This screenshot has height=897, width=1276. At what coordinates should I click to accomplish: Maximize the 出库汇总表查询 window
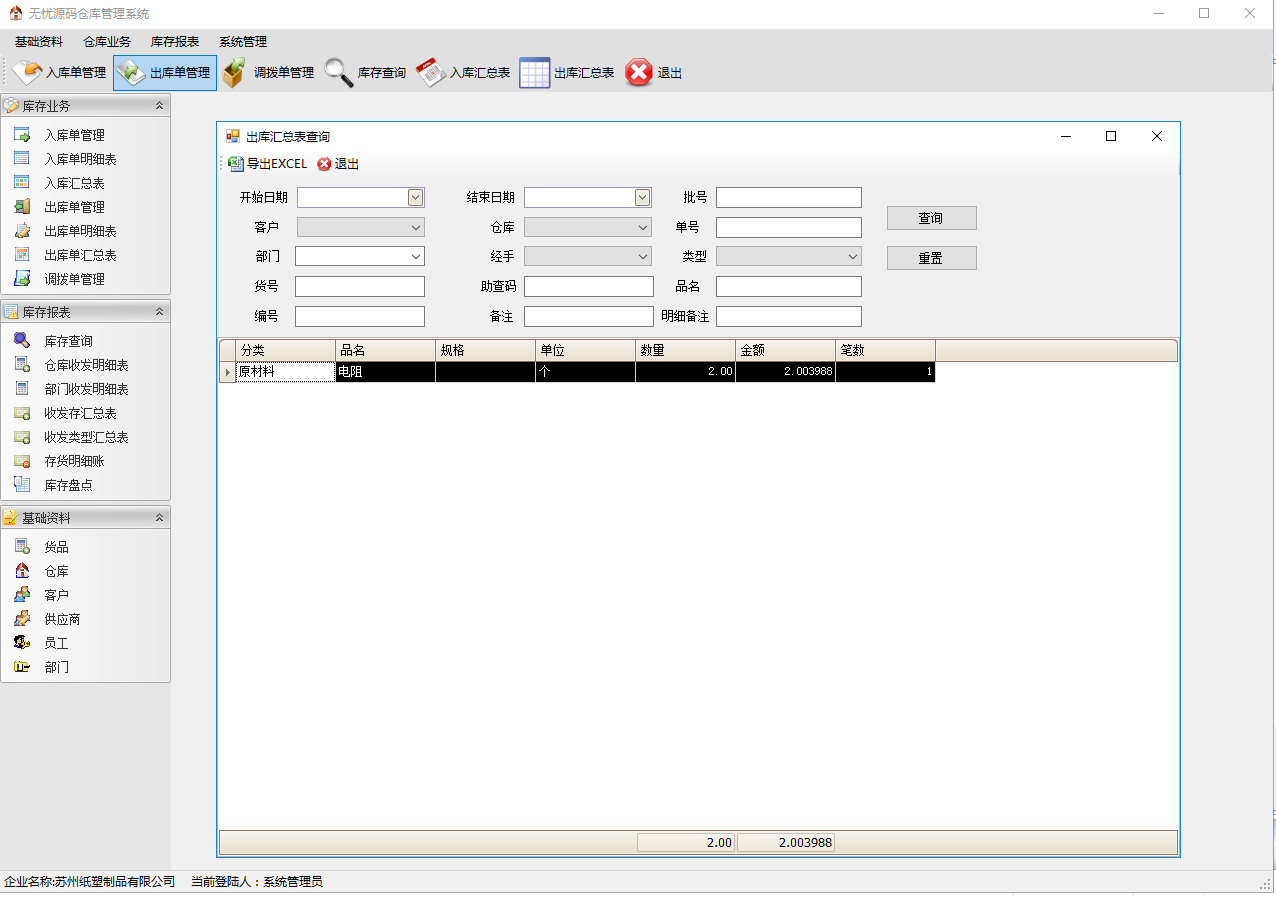click(x=1111, y=137)
